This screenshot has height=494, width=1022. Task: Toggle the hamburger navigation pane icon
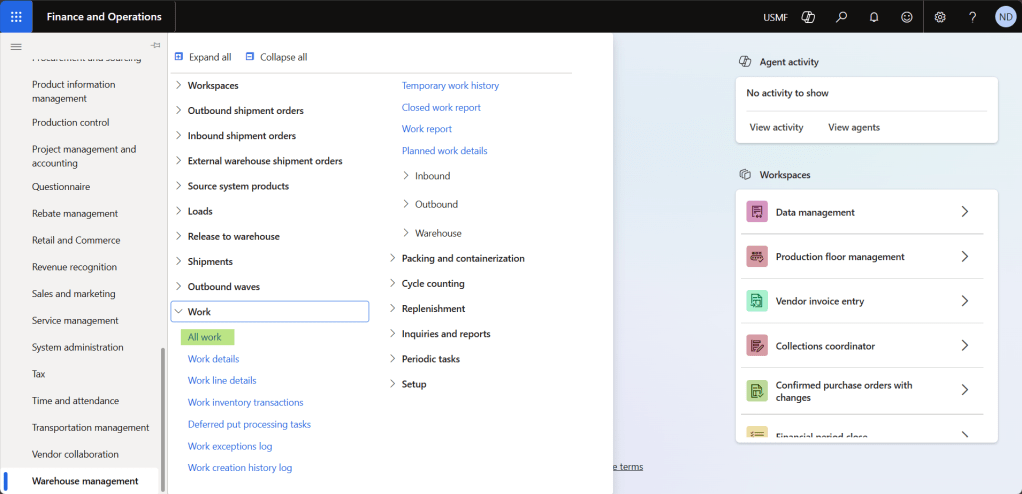point(16,46)
